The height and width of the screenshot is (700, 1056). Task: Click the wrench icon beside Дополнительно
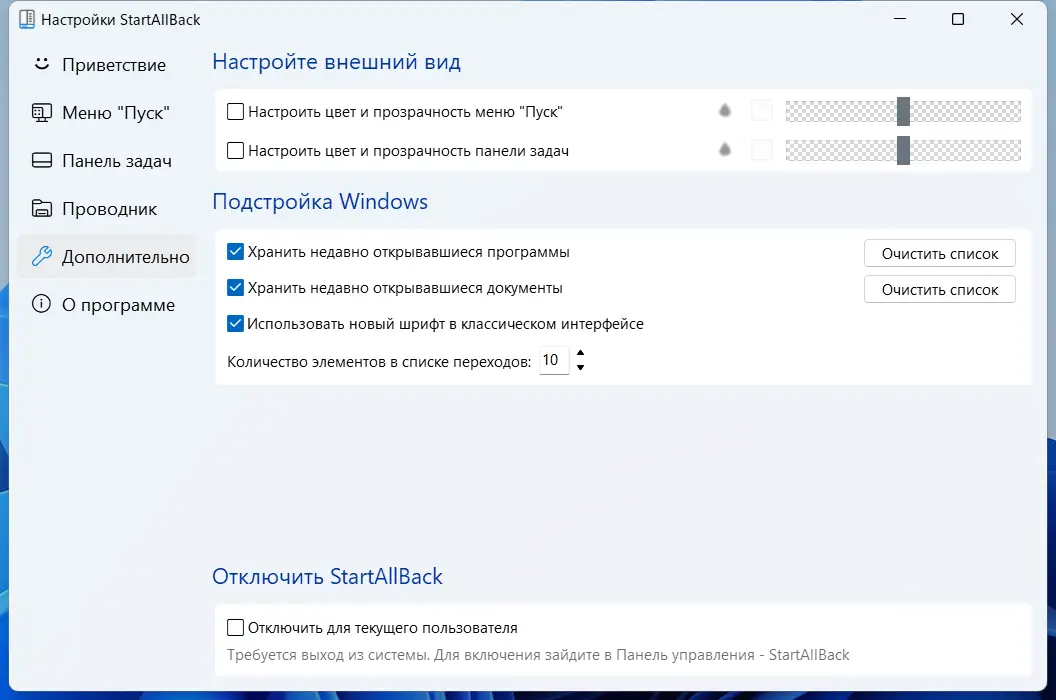tap(42, 256)
